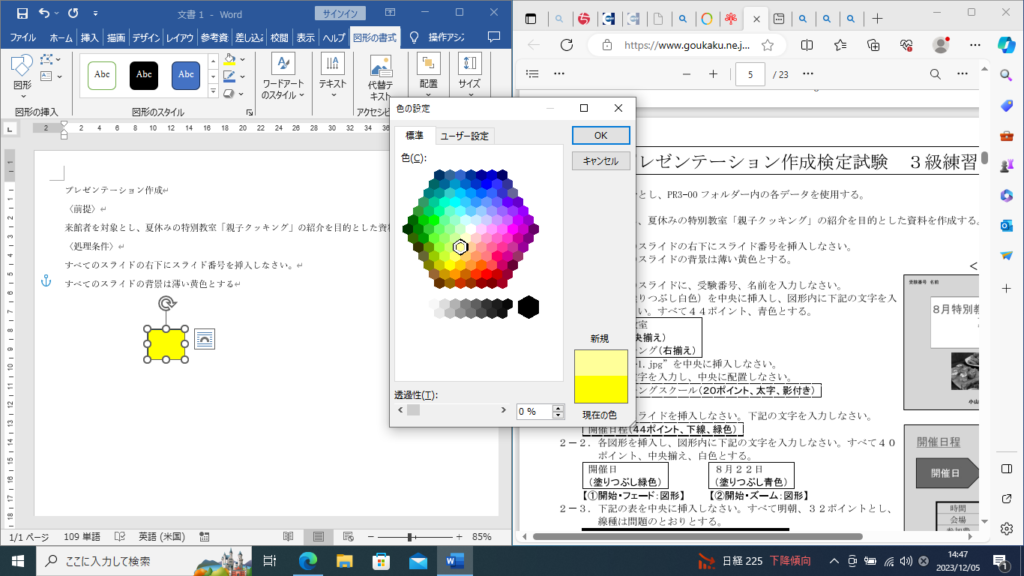Click the Undo arrow icon
The height and width of the screenshot is (576, 1024).
click(x=45, y=13)
